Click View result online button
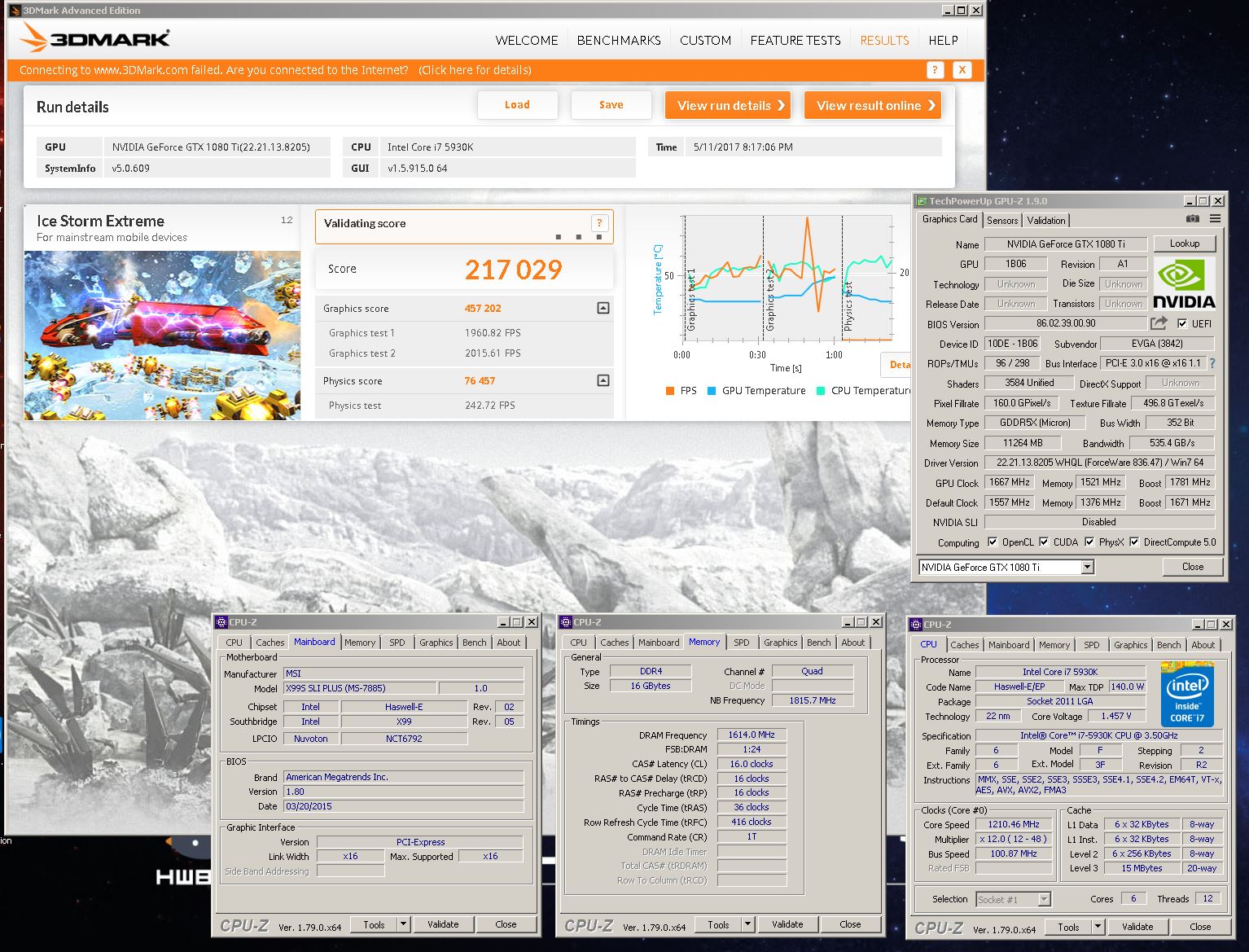 click(x=873, y=105)
